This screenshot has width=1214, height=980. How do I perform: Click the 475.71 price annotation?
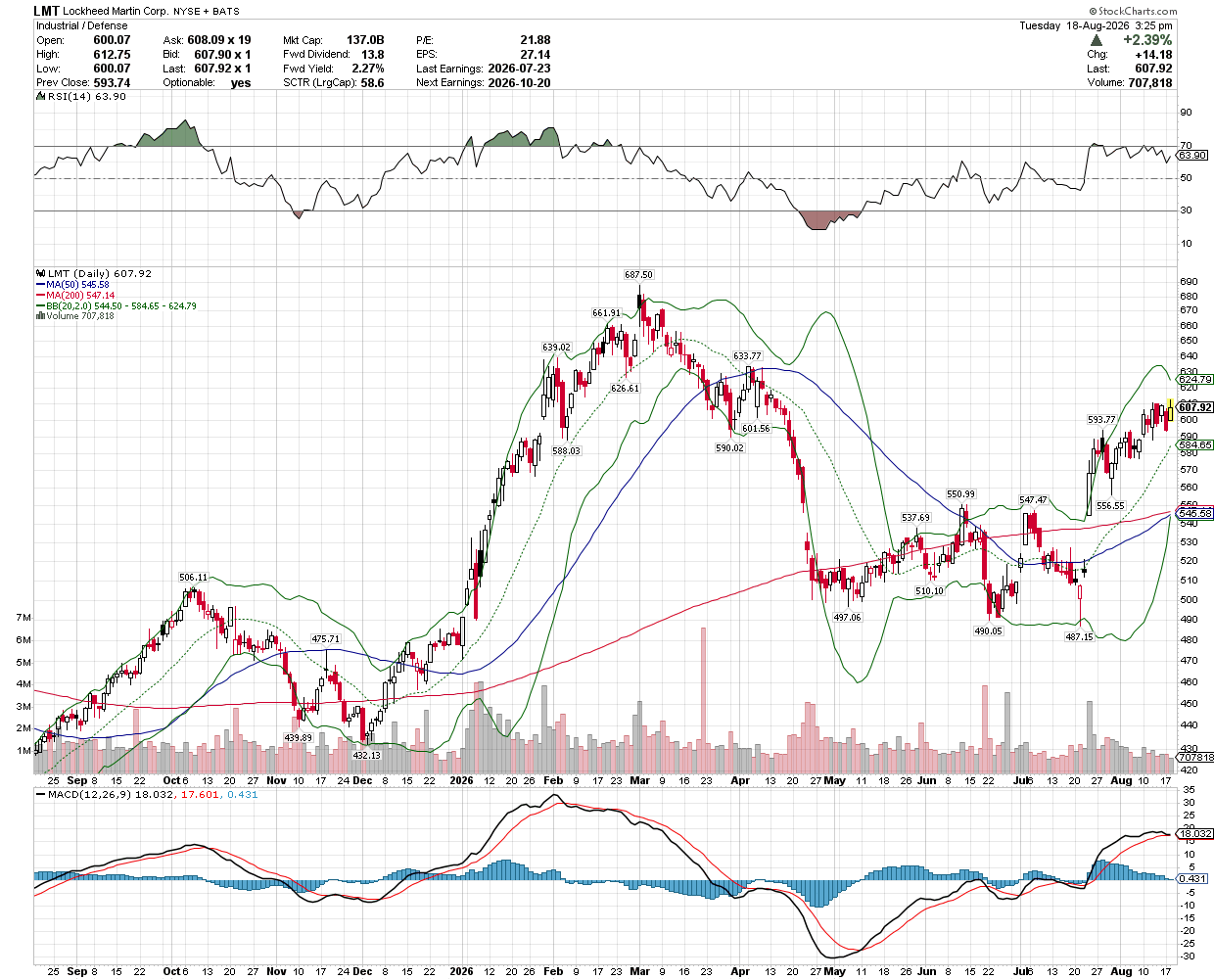click(x=325, y=639)
